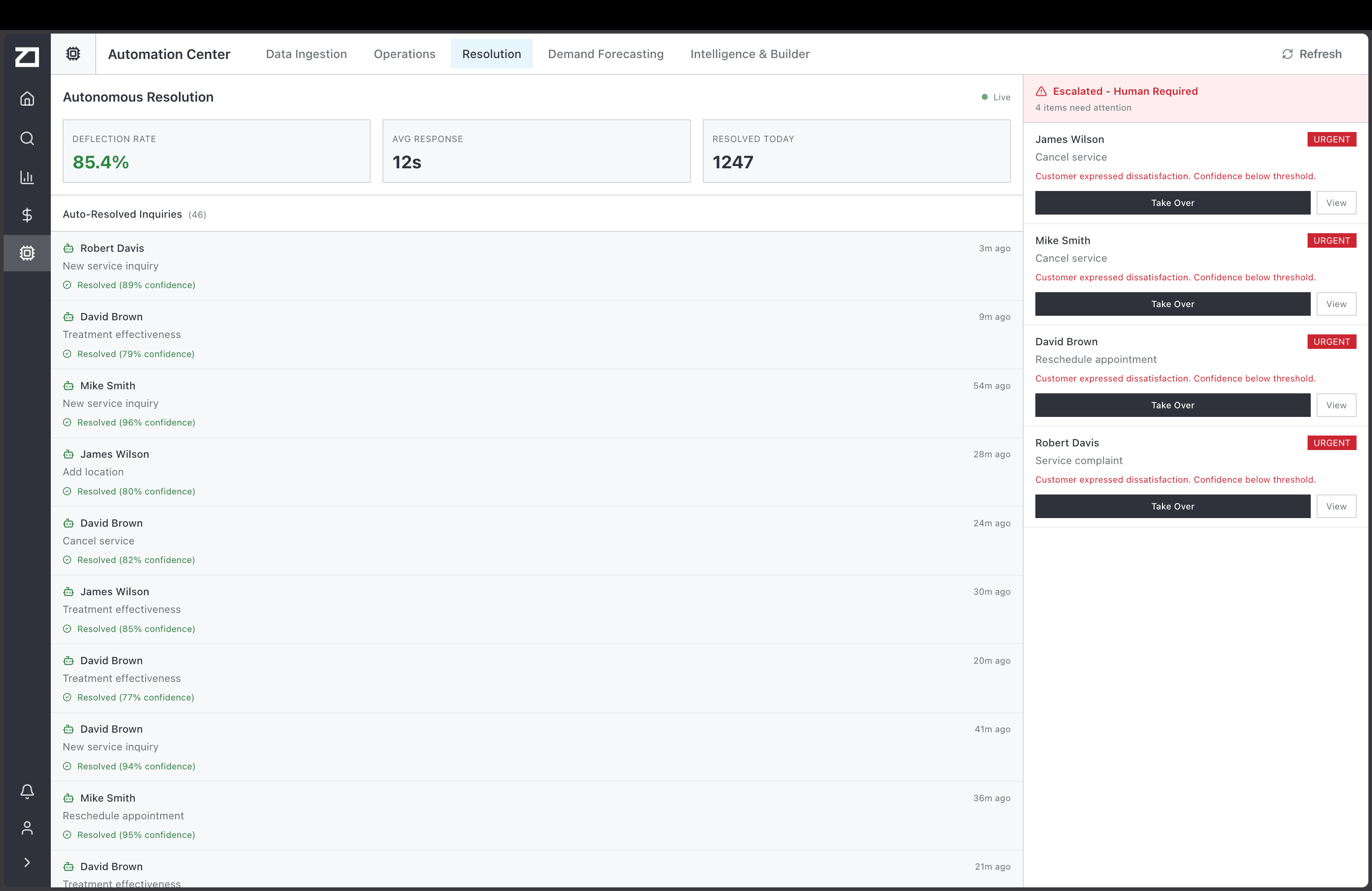
Task: Click the 85.4% deflection rate metric
Action: (101, 162)
